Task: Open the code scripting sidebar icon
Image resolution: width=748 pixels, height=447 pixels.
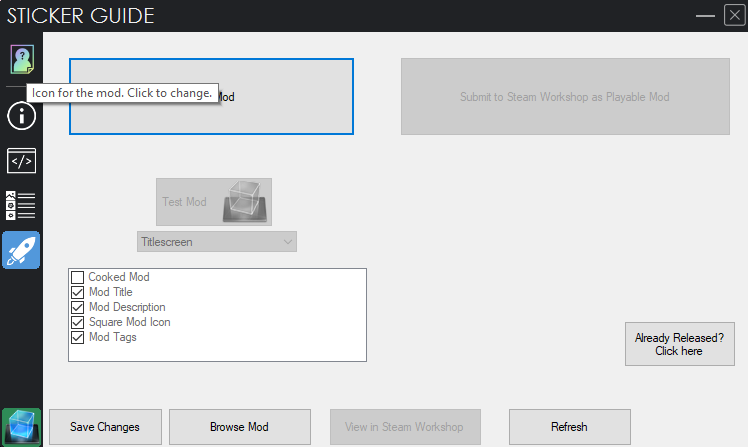Action: [21, 160]
